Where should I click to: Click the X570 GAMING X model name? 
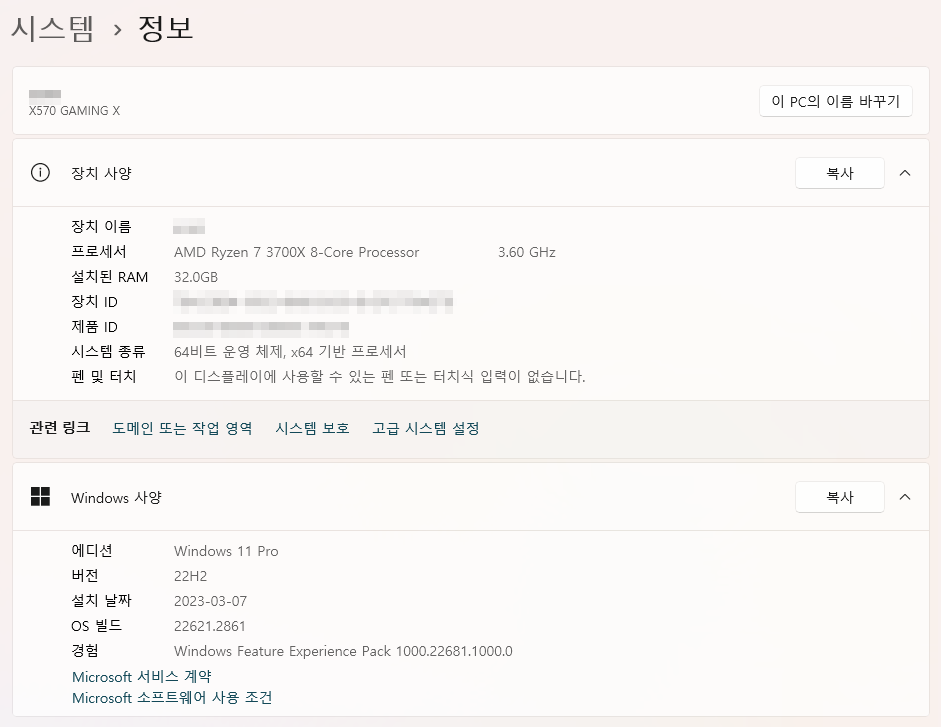(74, 110)
